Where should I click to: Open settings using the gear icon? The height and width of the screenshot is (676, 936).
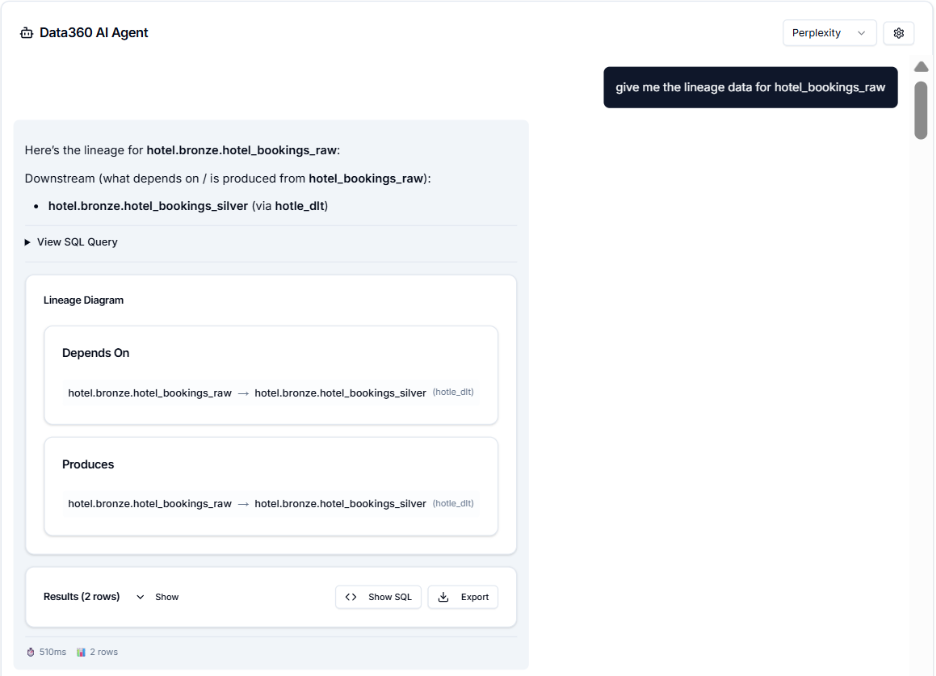pyautogui.click(x=898, y=32)
